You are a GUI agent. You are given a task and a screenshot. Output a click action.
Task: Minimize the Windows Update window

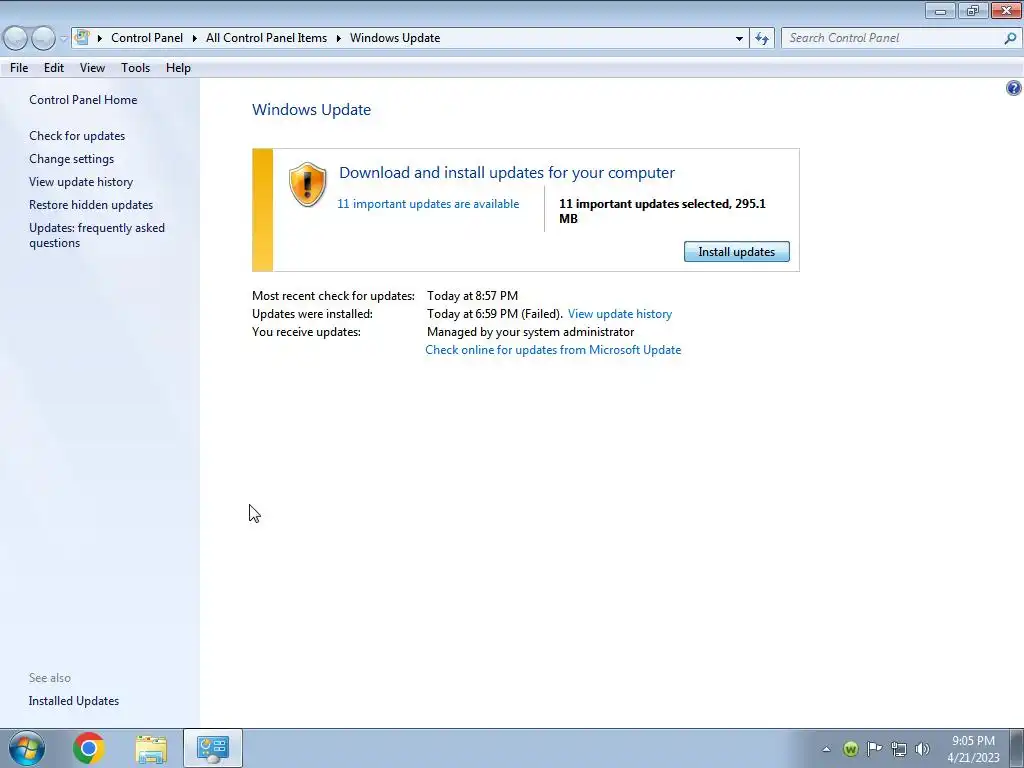(x=940, y=10)
